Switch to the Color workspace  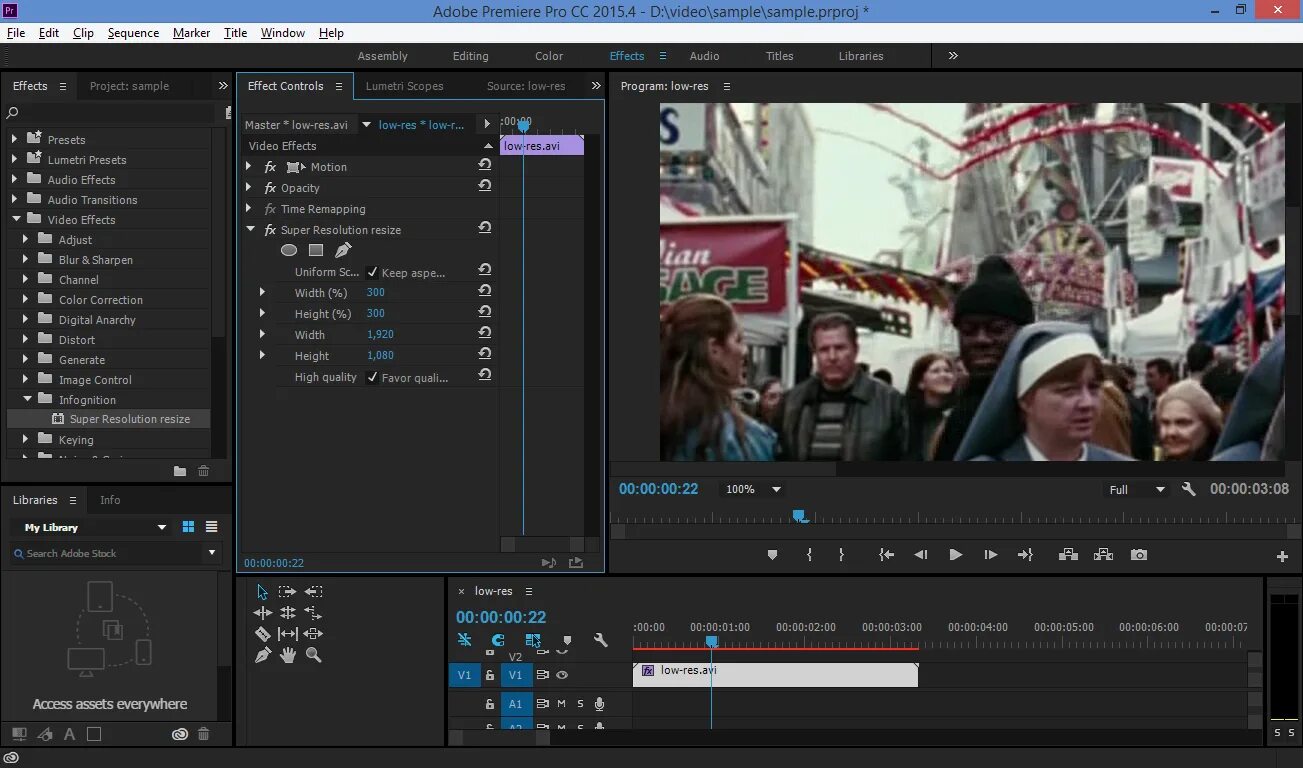tap(548, 56)
